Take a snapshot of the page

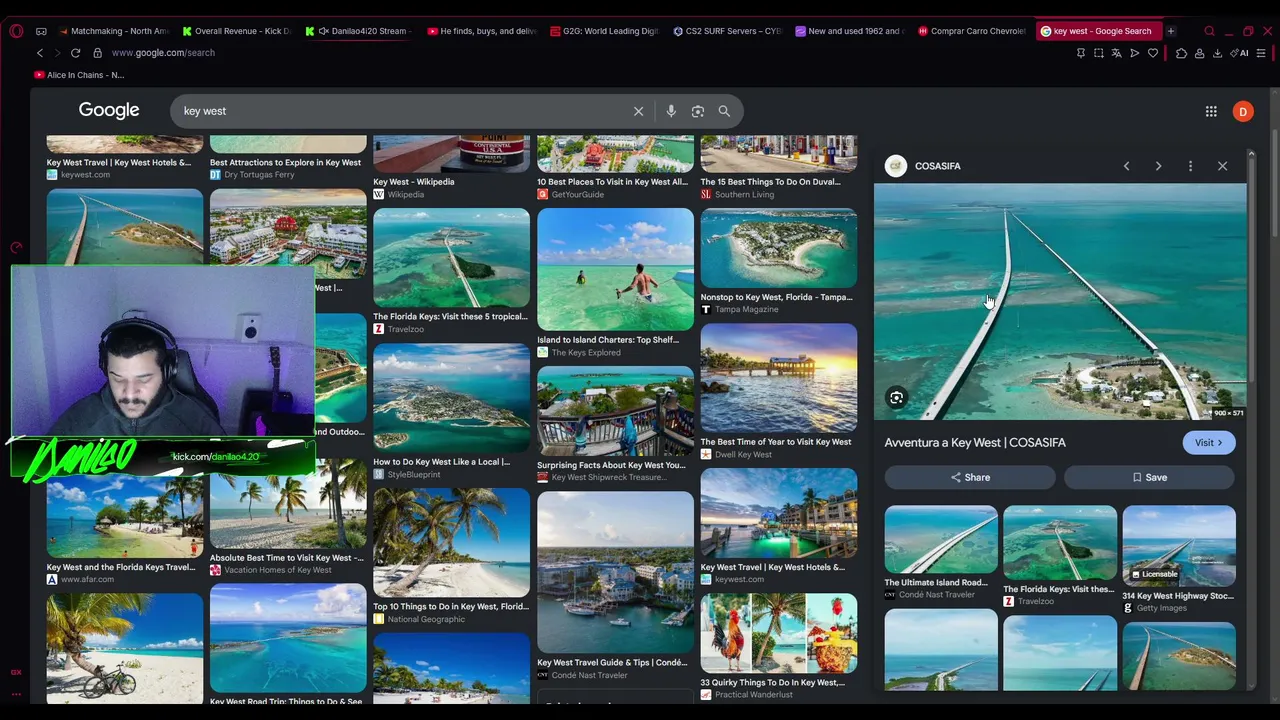[x=1098, y=53]
